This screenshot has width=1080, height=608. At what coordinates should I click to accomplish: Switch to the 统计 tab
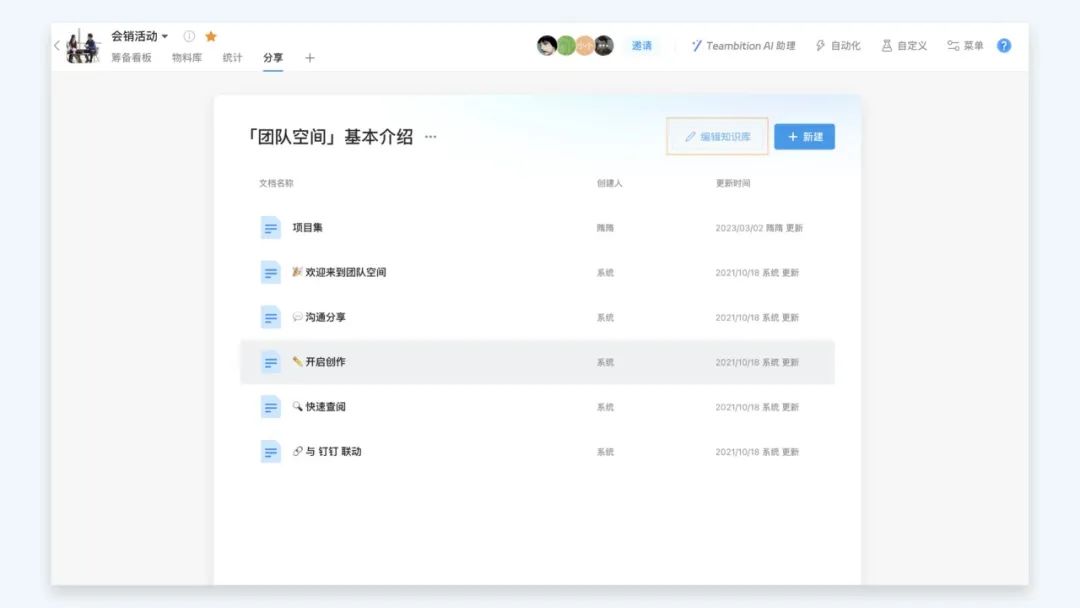click(232, 58)
